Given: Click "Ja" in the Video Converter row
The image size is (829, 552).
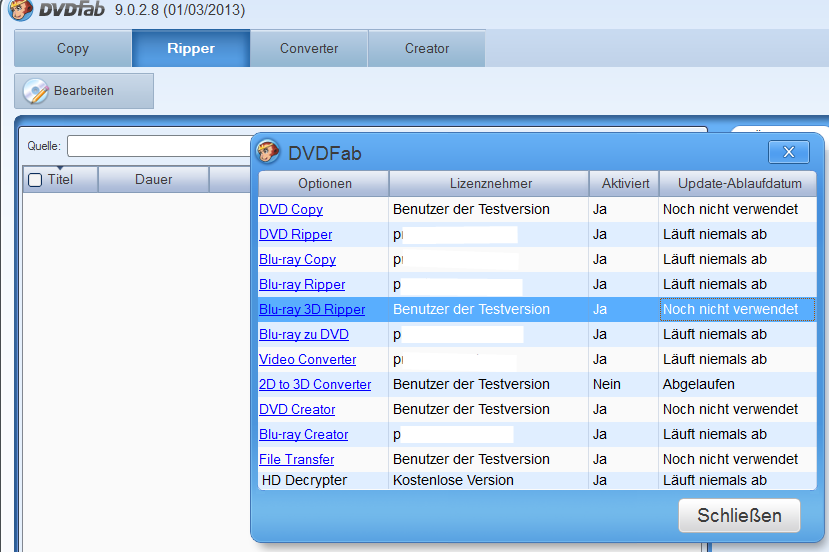Looking at the screenshot, I should click(600, 360).
